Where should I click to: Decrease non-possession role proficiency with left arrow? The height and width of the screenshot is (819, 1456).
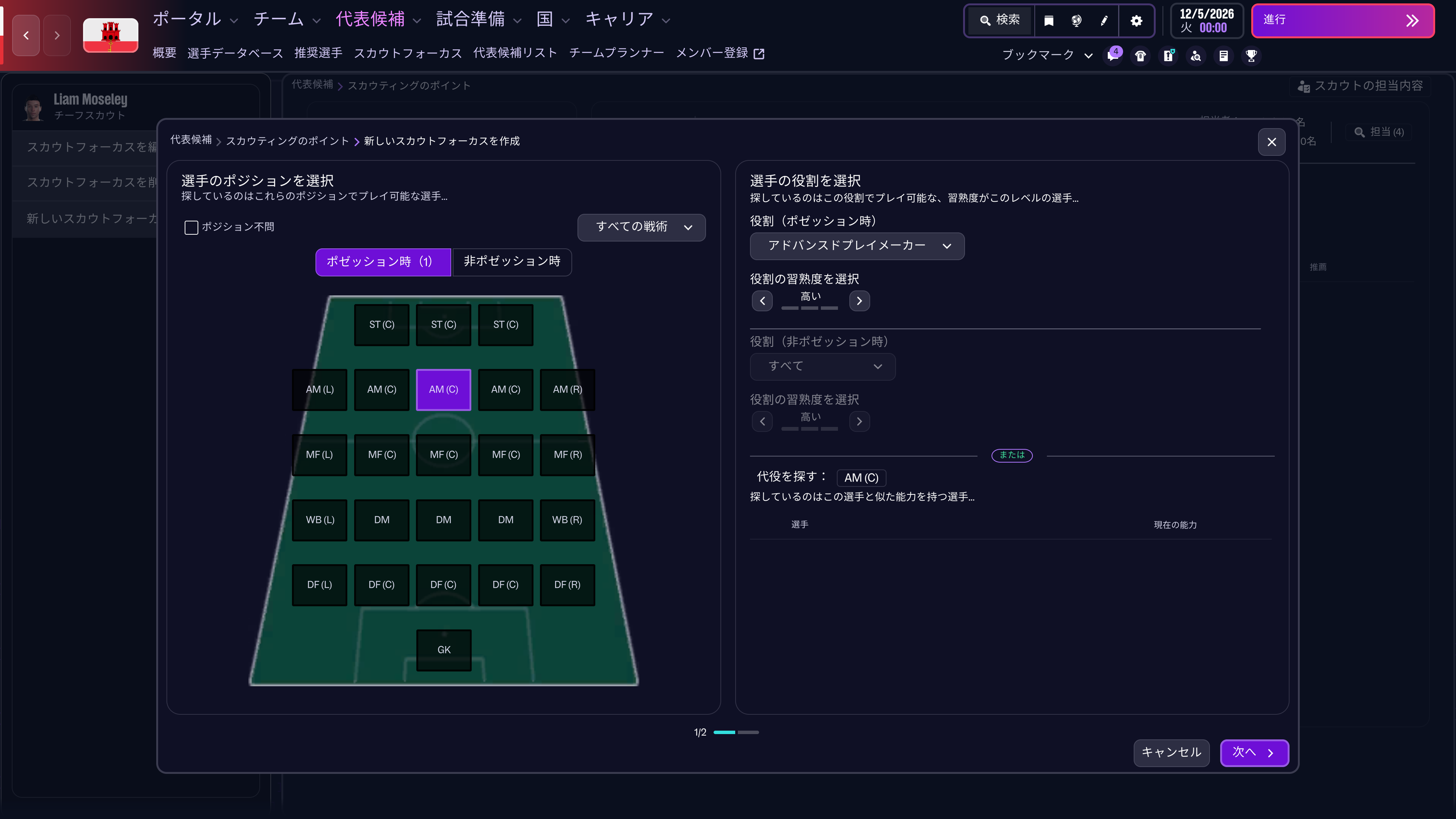(763, 421)
